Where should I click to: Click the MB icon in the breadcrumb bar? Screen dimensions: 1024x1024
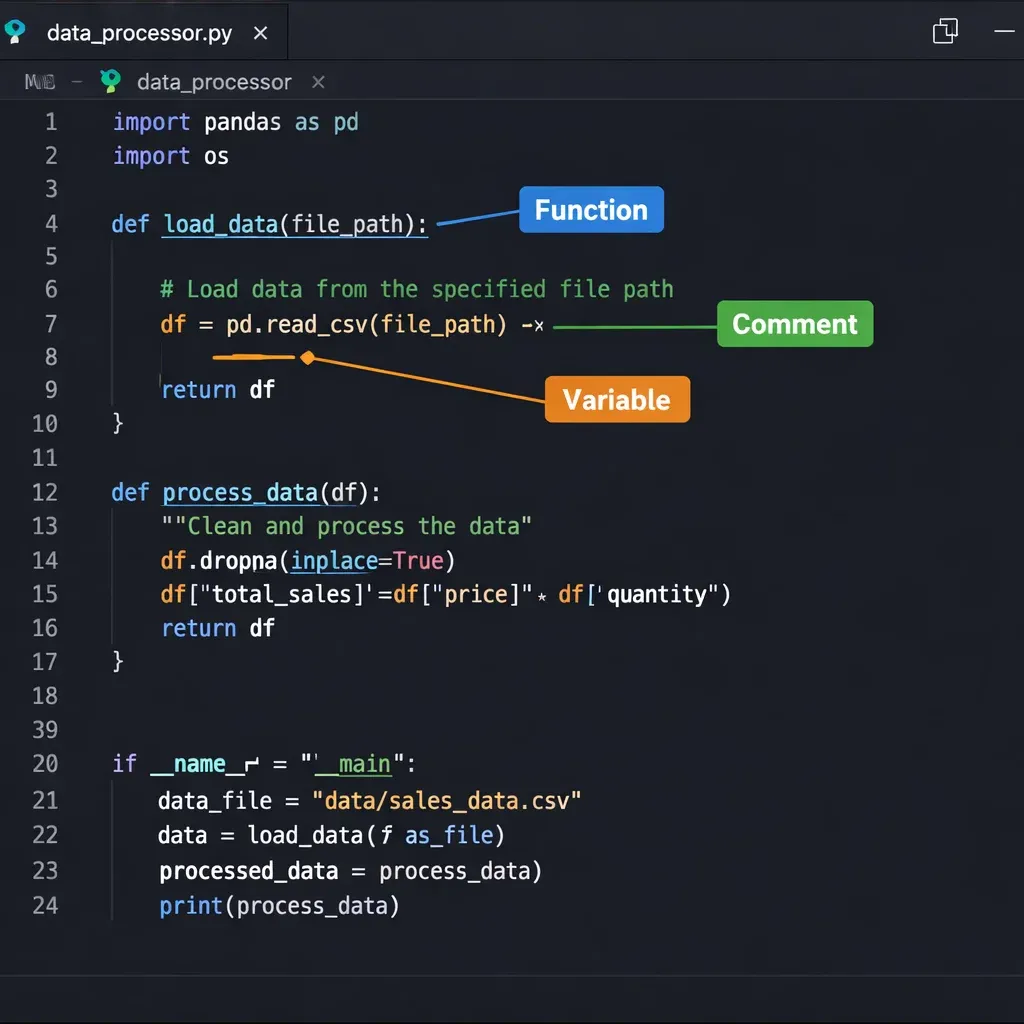click(x=40, y=82)
